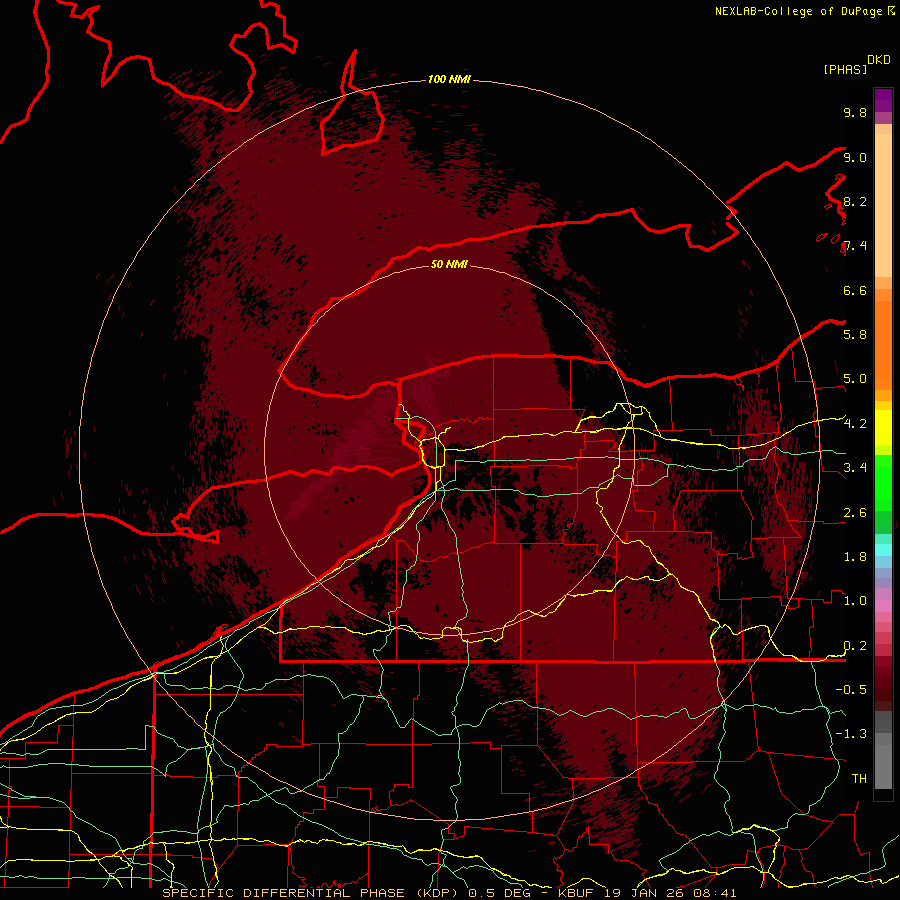Click the 5.0 scale value

click(x=855, y=379)
